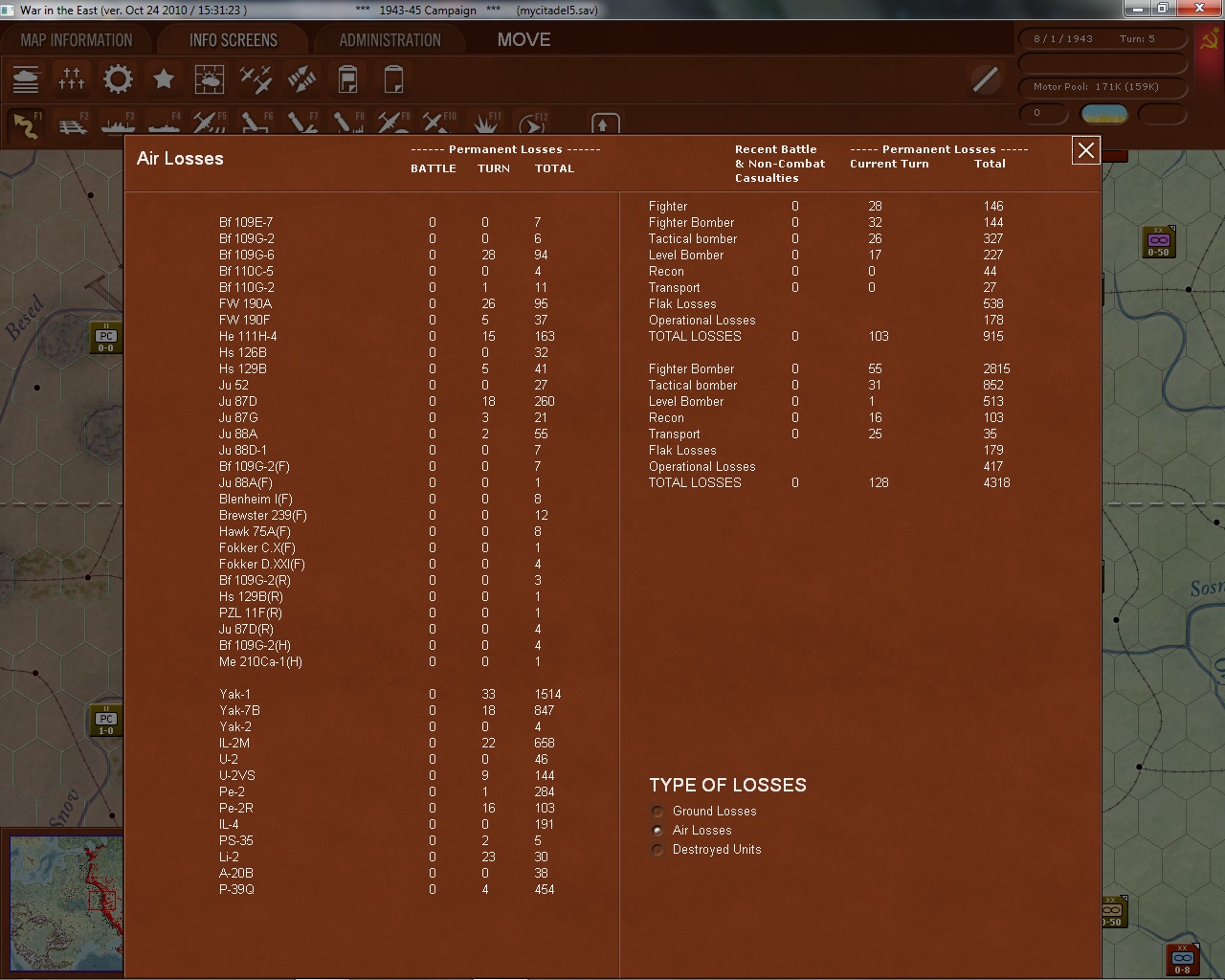Click the Motor Pool 171K display
Viewport: 1225px width, 980px height.
1101,87
